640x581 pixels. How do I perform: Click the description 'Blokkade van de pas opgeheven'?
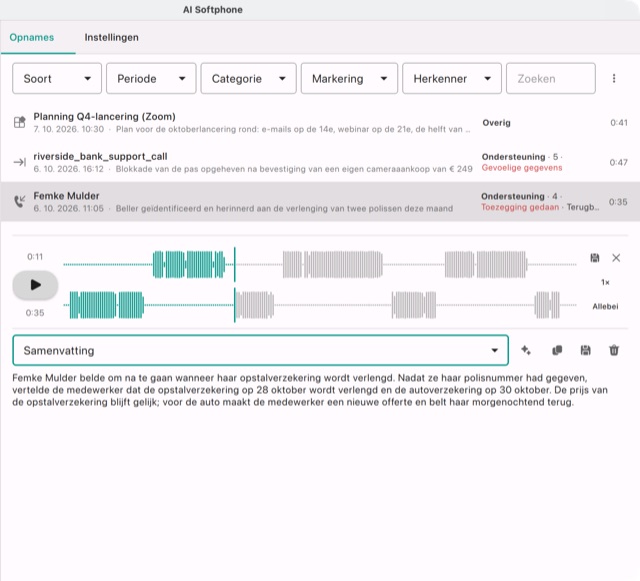pyautogui.click(x=294, y=169)
